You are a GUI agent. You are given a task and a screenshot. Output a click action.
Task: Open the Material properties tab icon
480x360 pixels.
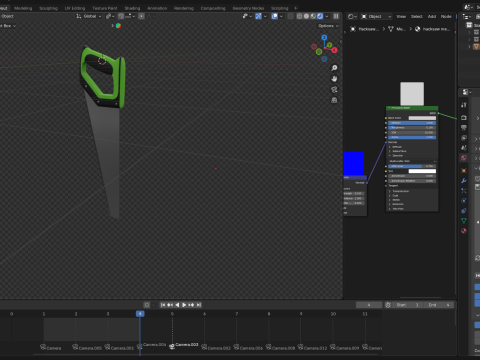[464, 231]
